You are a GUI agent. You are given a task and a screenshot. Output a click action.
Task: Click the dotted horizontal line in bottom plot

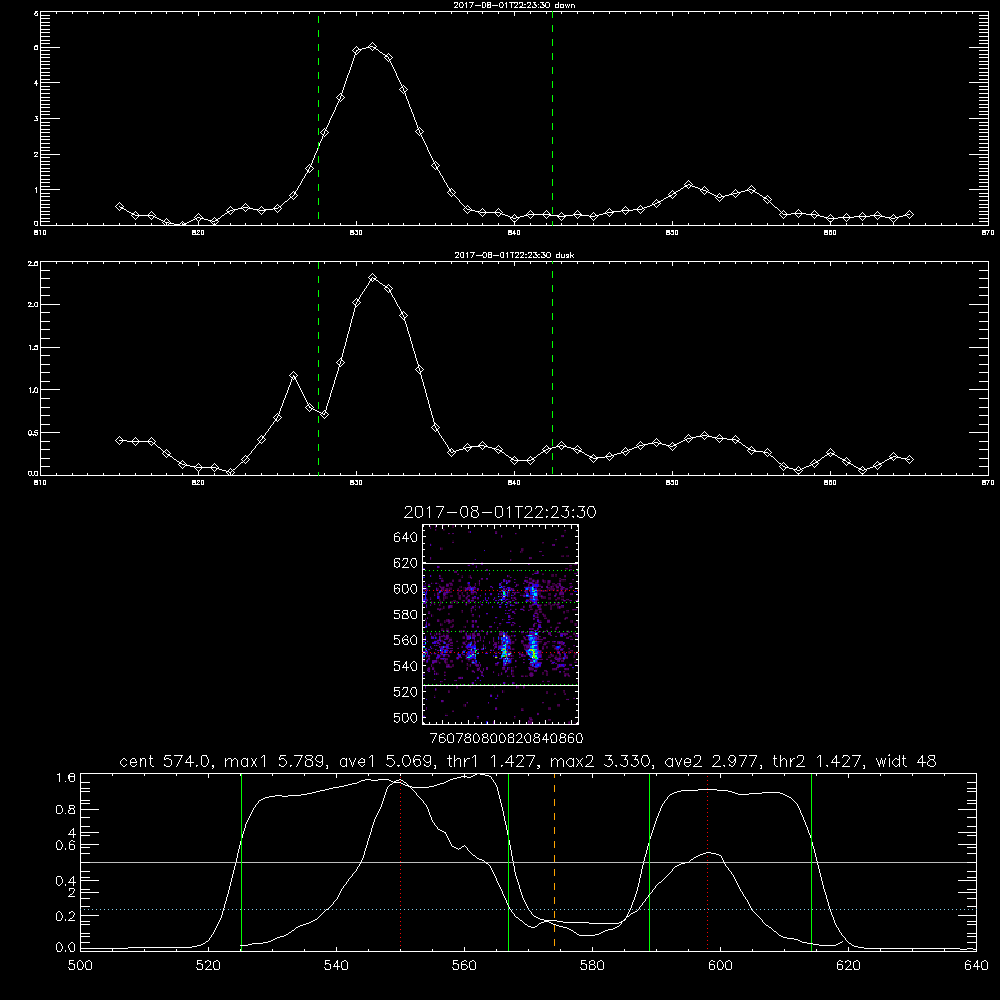tap(528, 909)
